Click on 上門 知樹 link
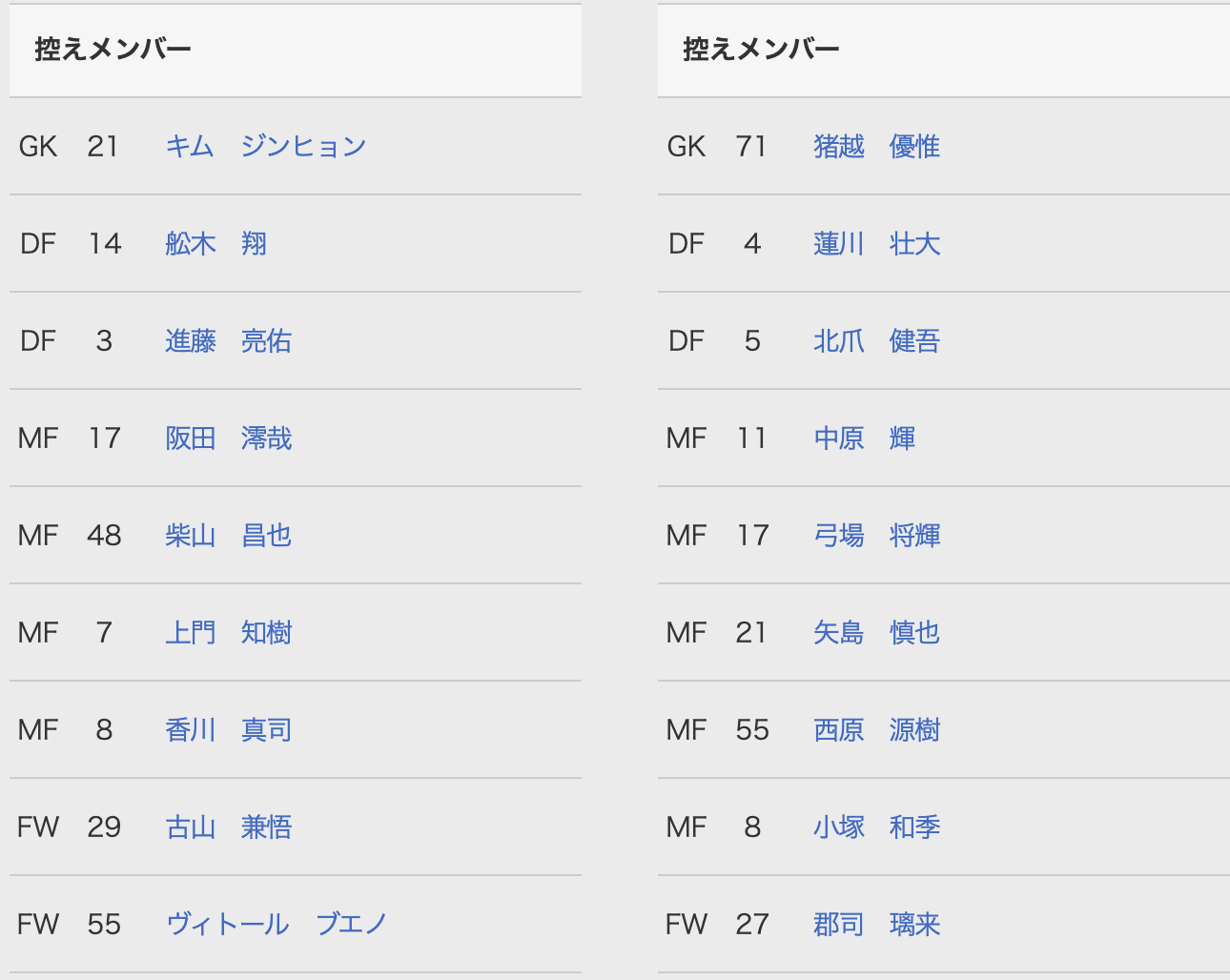This screenshot has width=1230, height=980. [228, 632]
